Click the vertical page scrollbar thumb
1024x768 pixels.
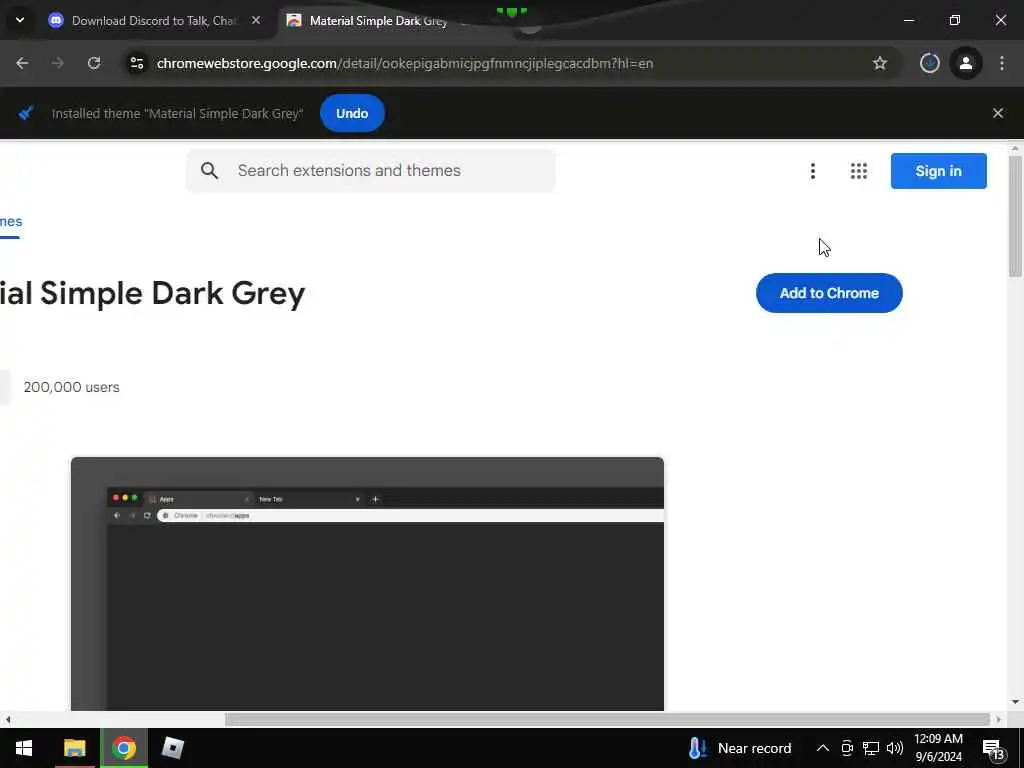click(x=1015, y=216)
